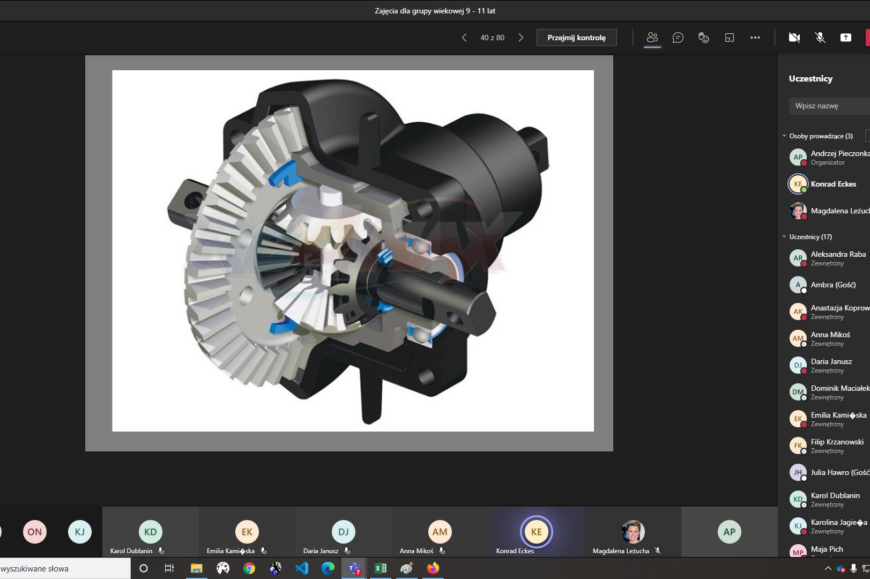The image size is (870, 579).
Task: Open the breakout rooms icon
Action: pyautogui.click(x=729, y=38)
